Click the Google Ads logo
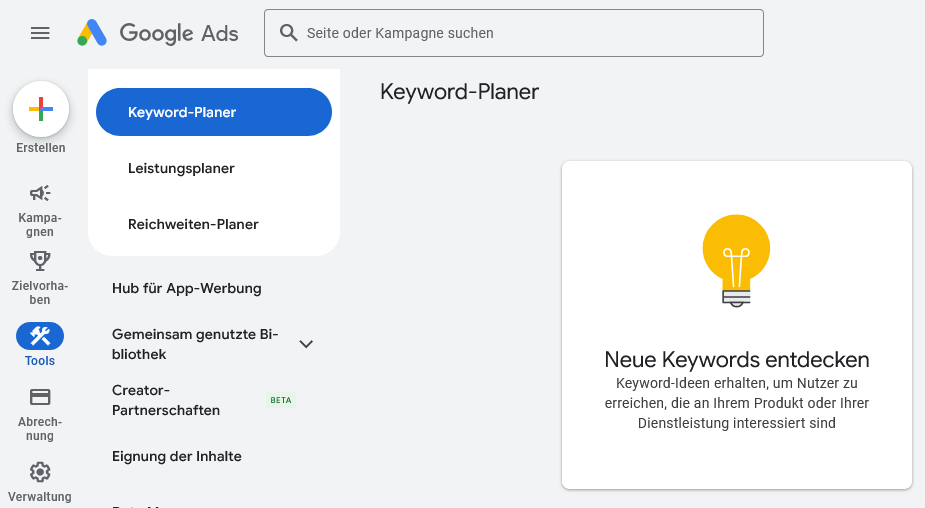Screen dimensions: 925x508 click(x=158, y=33)
